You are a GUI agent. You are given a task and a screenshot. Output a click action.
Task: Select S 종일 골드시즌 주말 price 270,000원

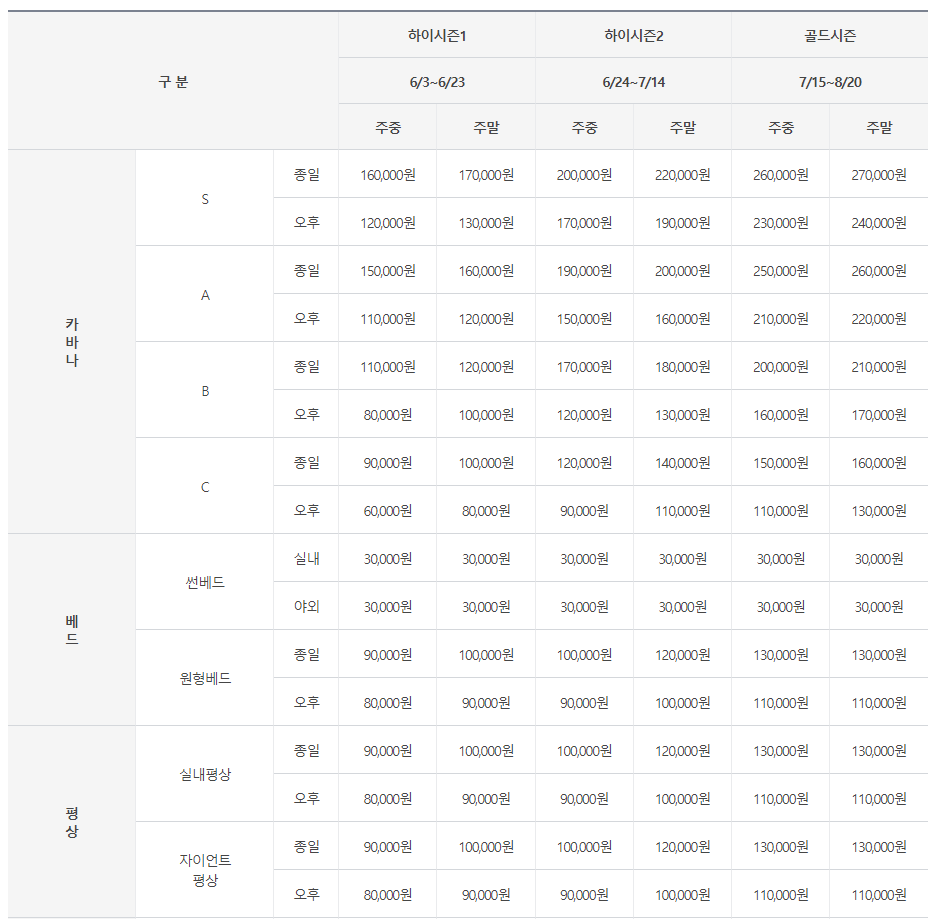tap(879, 175)
